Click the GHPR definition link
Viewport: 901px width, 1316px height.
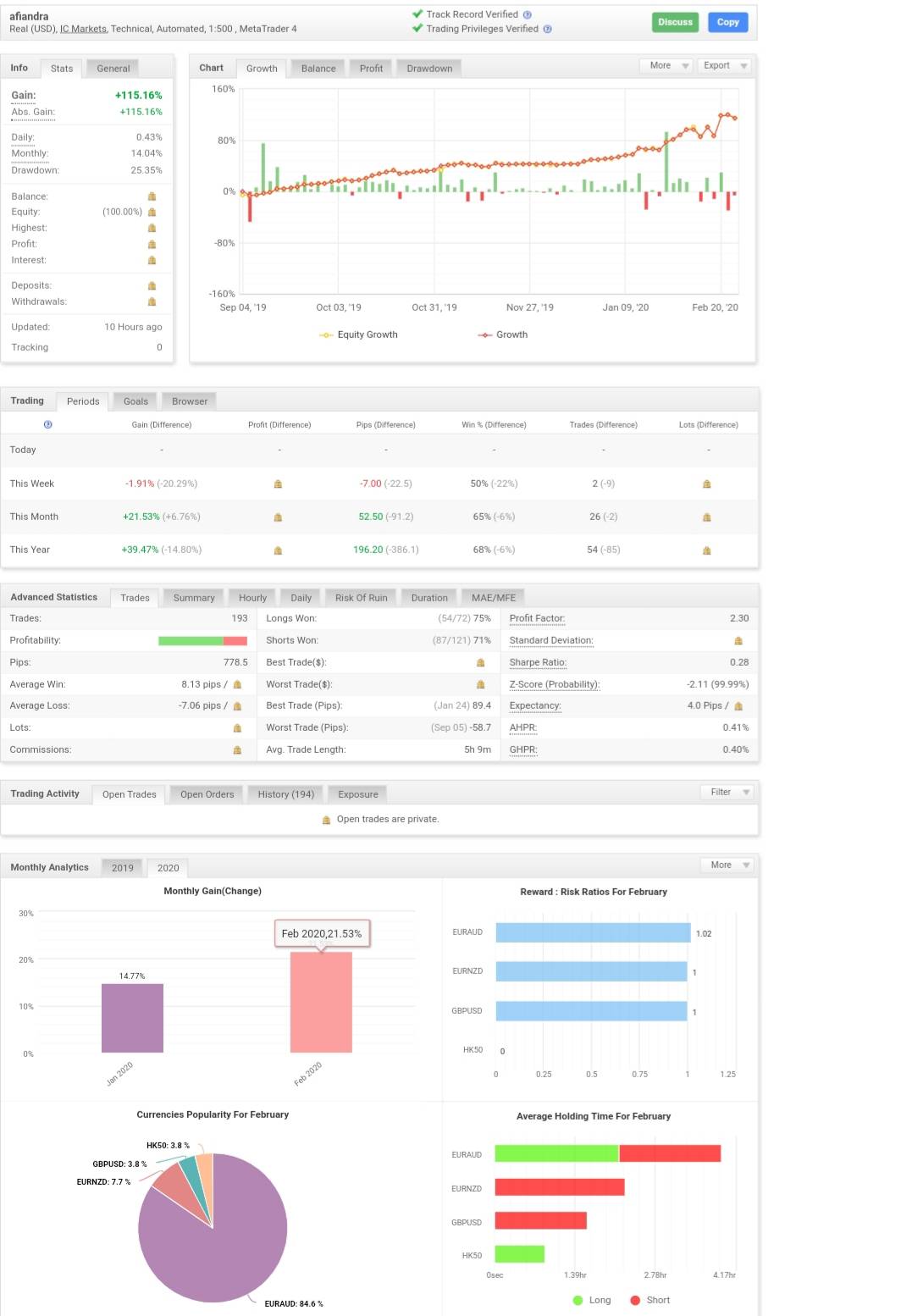click(x=523, y=749)
